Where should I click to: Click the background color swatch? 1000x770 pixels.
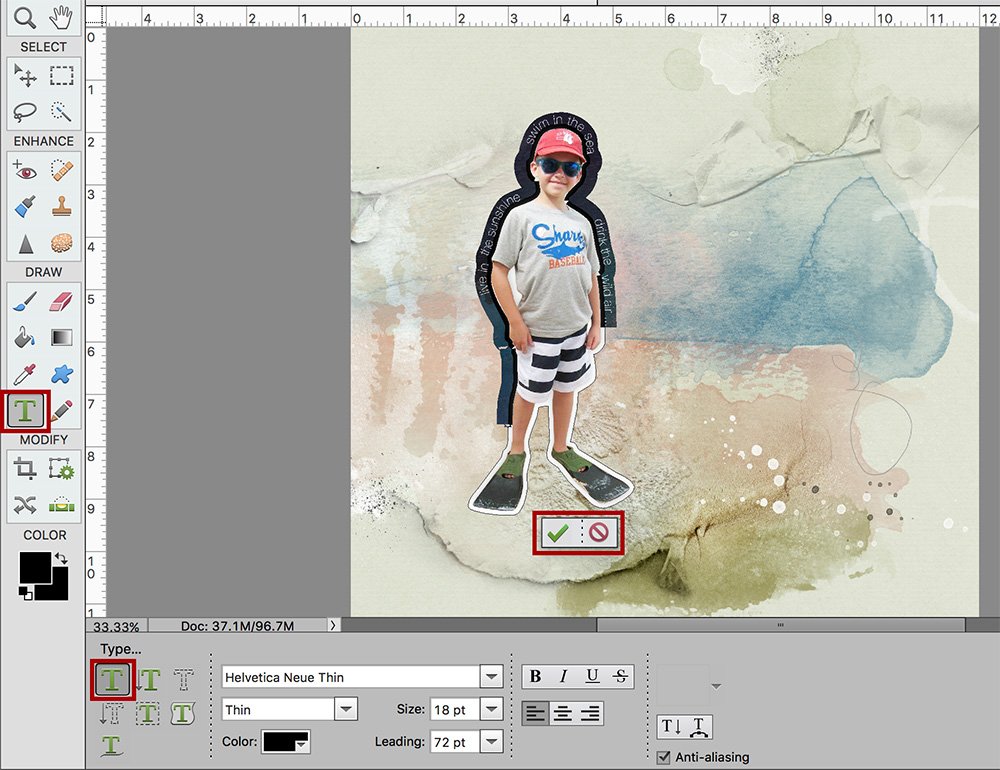point(57,588)
